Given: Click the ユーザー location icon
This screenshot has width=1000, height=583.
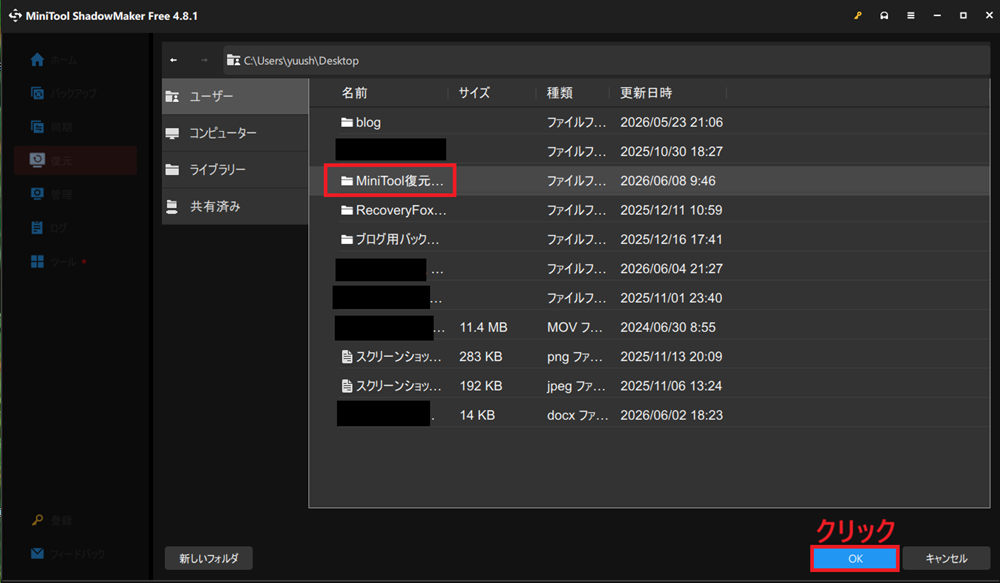Looking at the screenshot, I should [172, 96].
